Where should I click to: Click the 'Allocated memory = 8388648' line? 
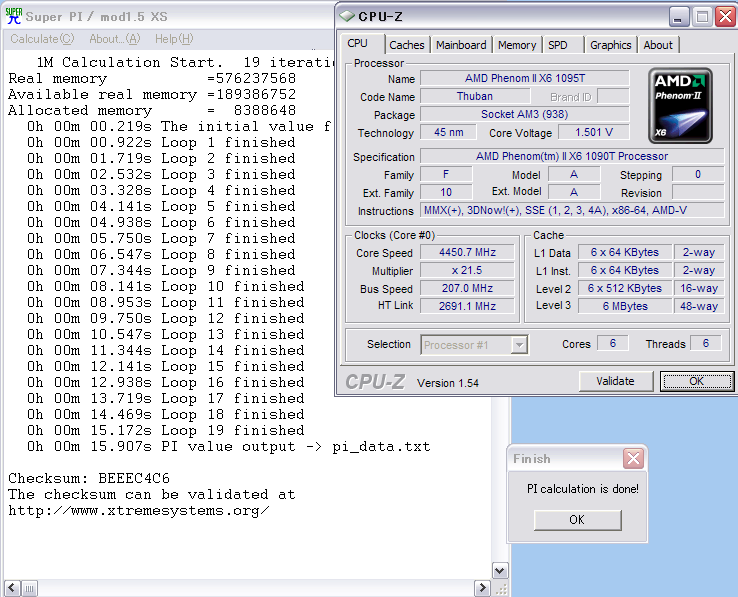(x=152, y=110)
